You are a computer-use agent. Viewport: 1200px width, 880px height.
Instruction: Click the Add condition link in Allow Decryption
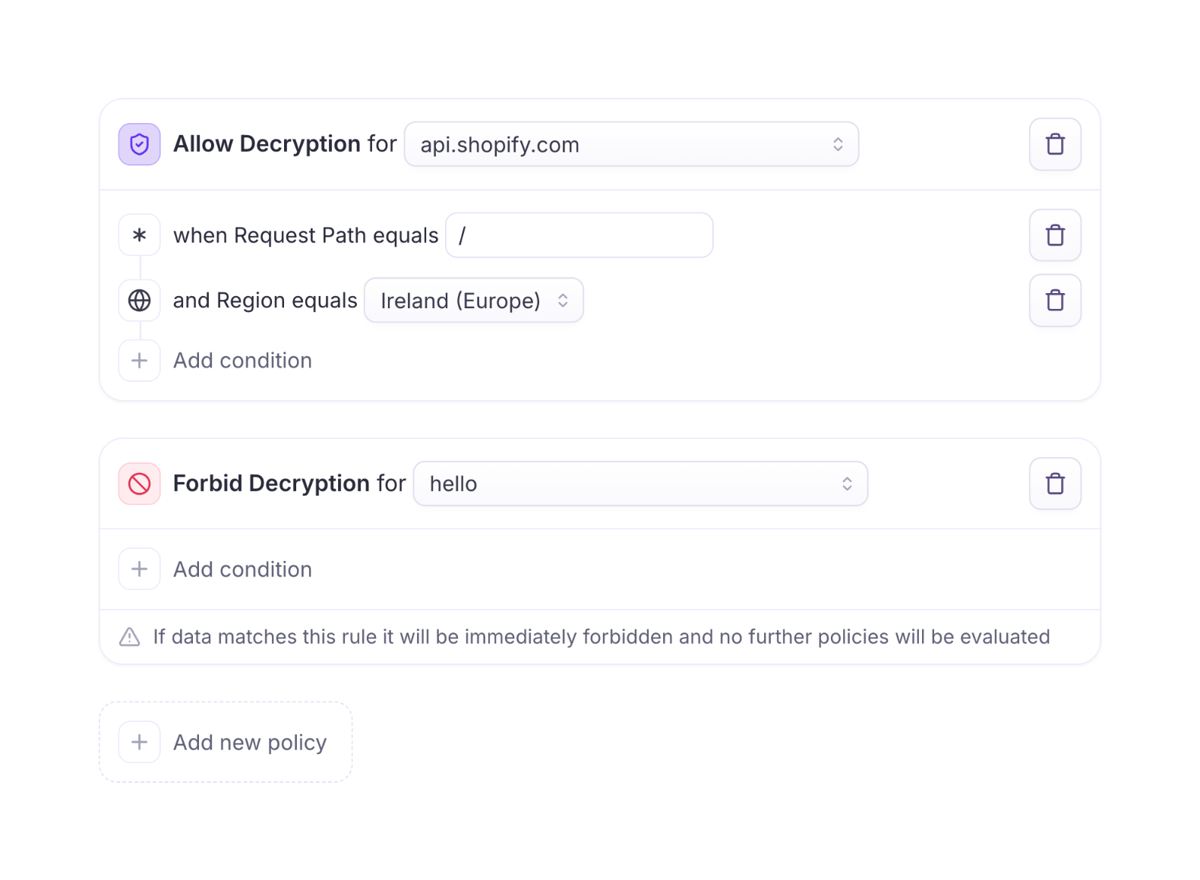coord(242,360)
